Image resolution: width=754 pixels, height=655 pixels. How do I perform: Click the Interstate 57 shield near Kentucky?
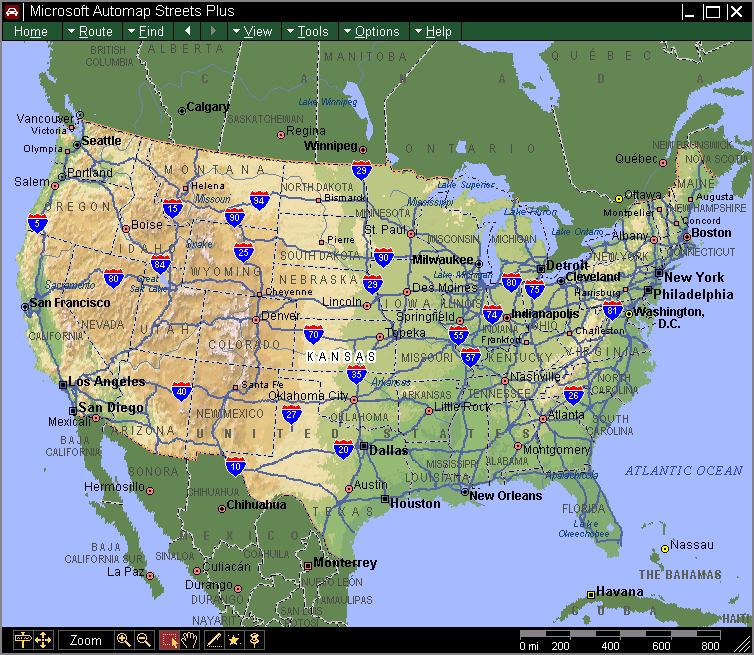tap(470, 357)
